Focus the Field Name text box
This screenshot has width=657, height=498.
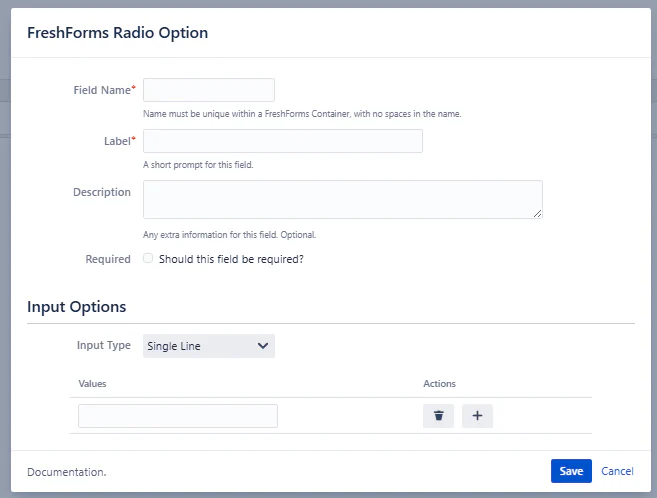(209, 90)
